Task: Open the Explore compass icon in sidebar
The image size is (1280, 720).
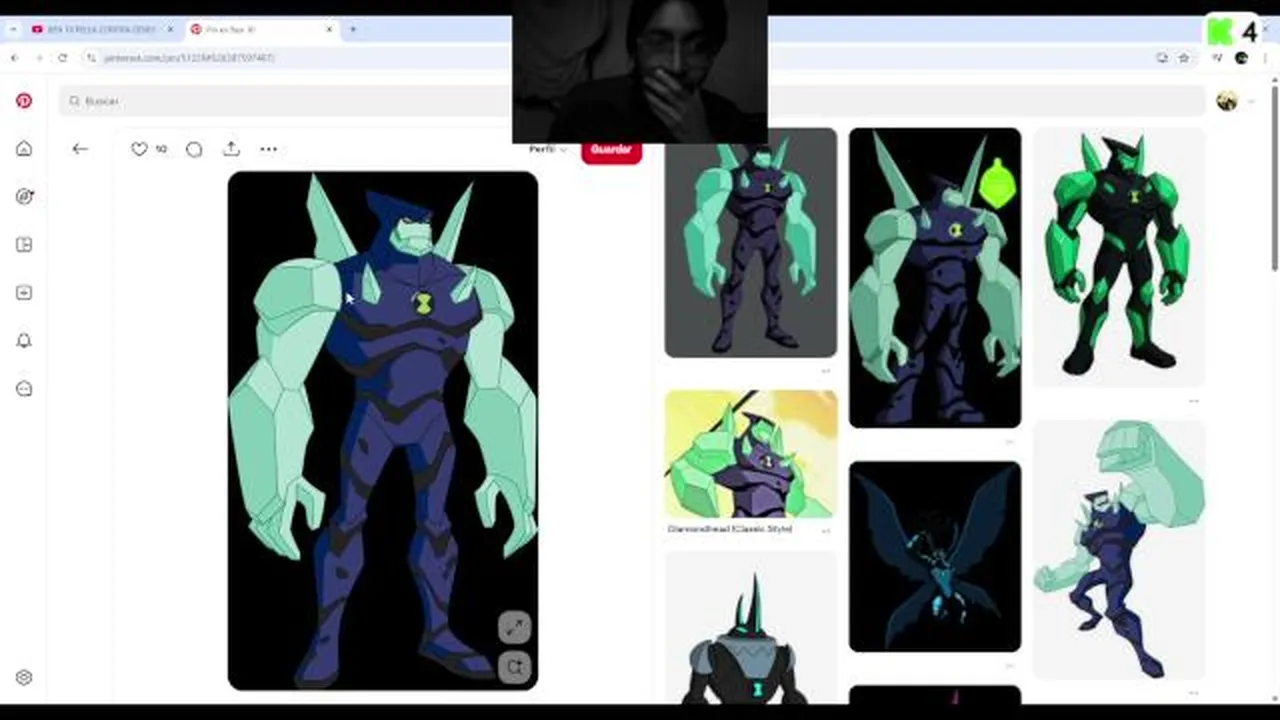Action: [x=24, y=197]
